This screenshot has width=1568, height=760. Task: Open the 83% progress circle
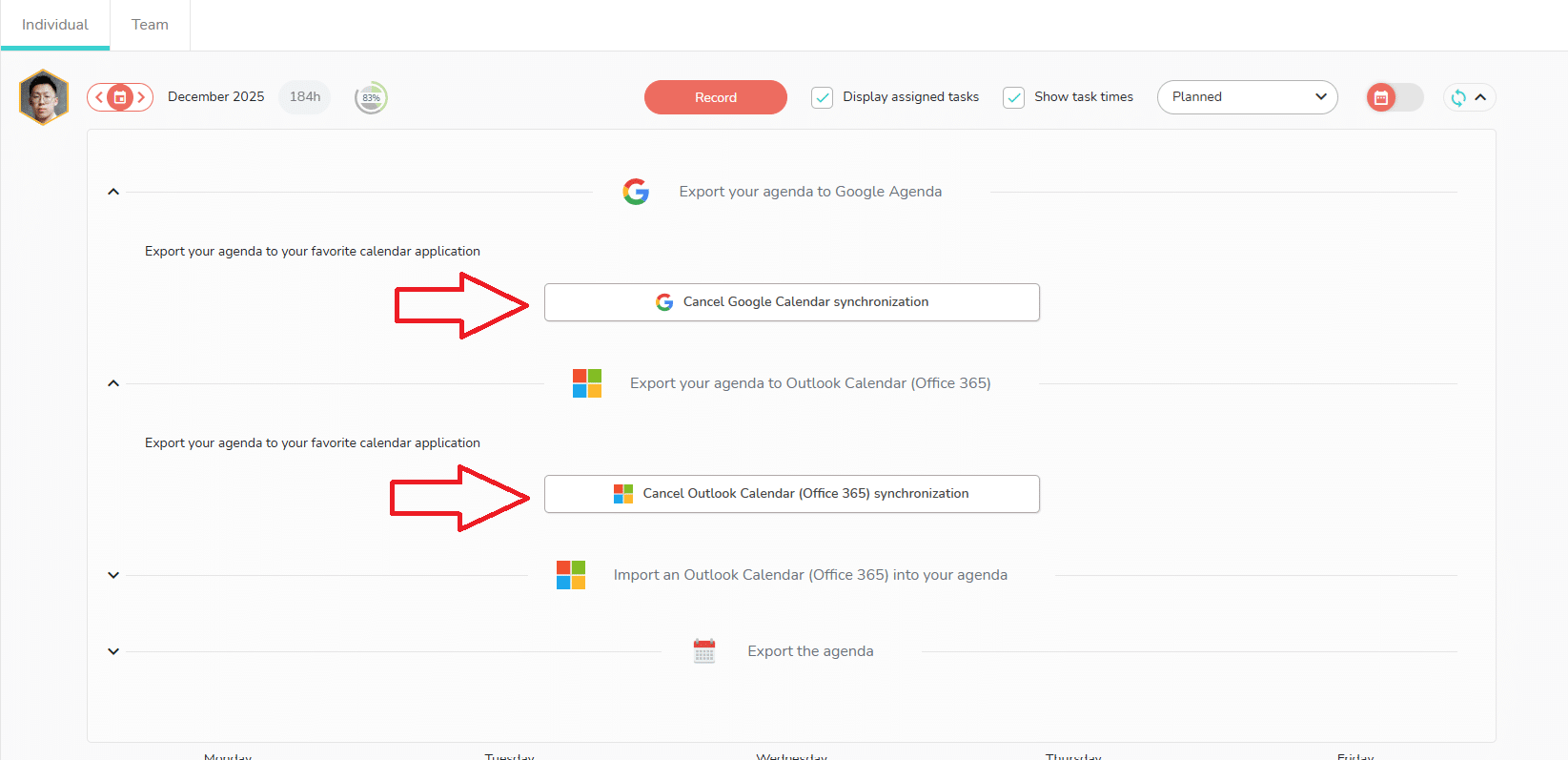point(371,97)
